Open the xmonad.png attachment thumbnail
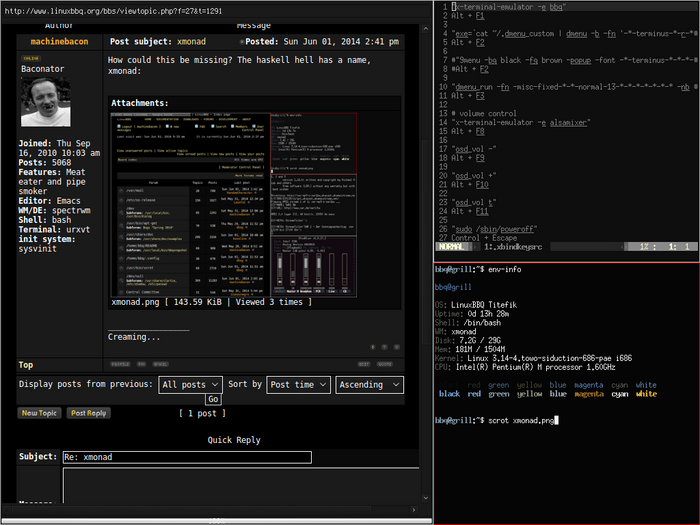 point(234,203)
